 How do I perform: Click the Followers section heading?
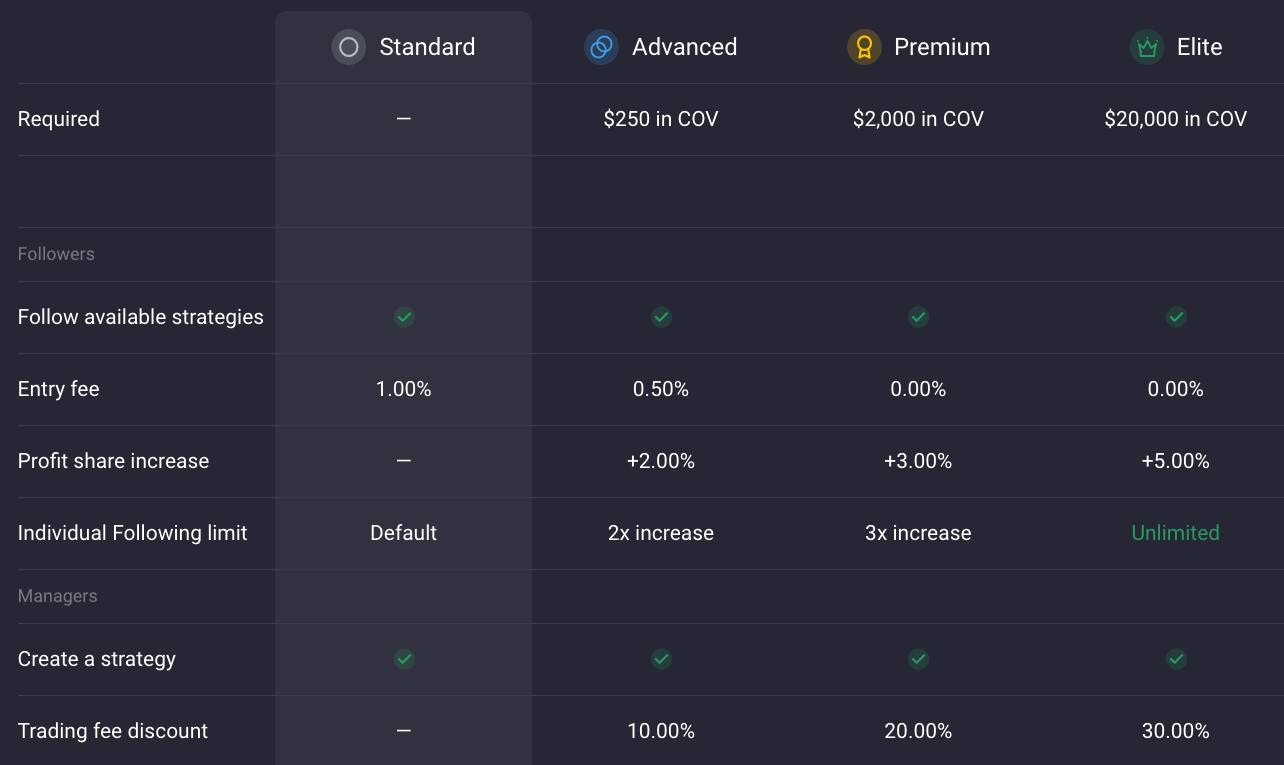click(56, 254)
